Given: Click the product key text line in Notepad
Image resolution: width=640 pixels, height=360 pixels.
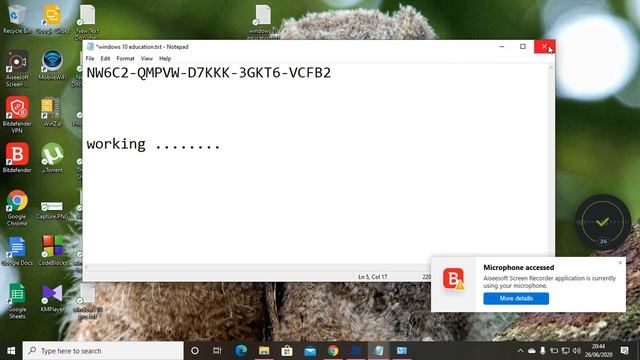Looking at the screenshot, I should [x=209, y=73].
